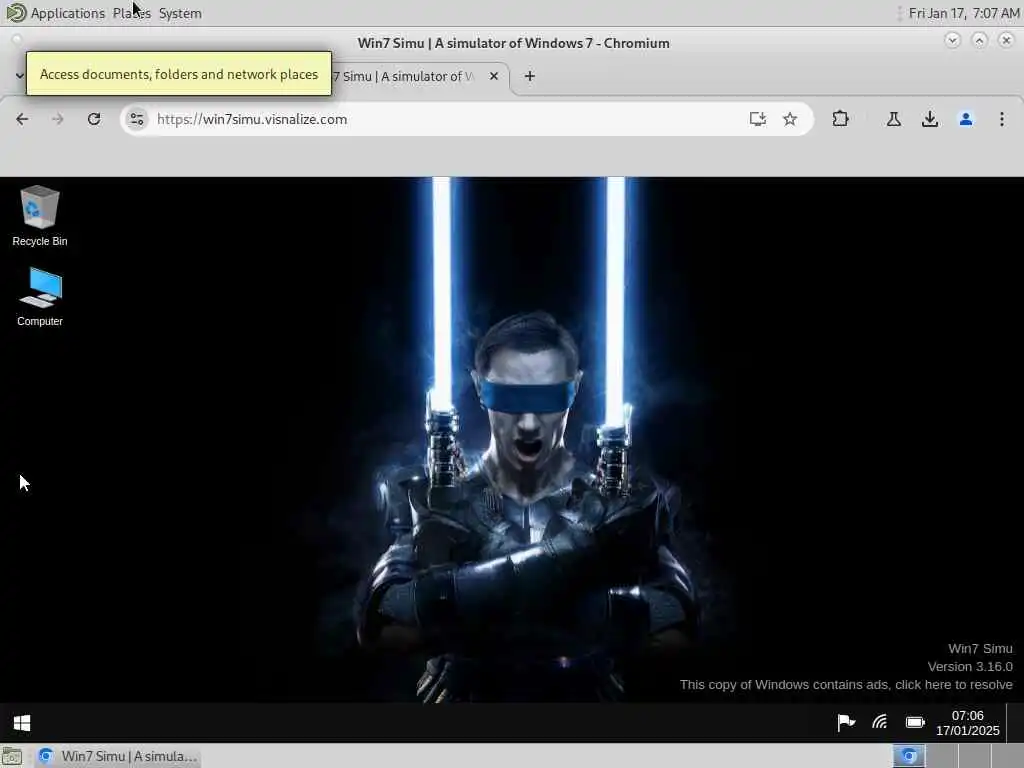Viewport: 1024px width, 768px height.
Task: Open the 07:06 clock and date
Action: [x=967, y=723]
